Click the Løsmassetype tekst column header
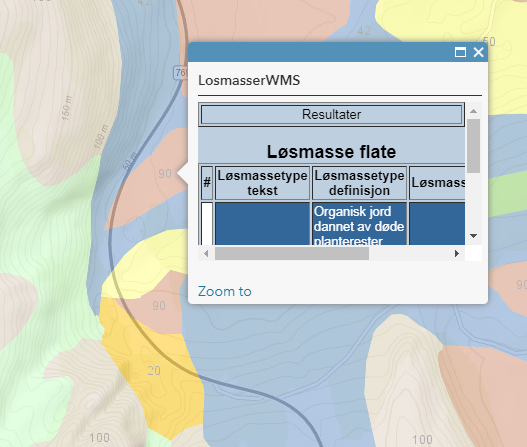This screenshot has height=447, width=527. pos(262,183)
